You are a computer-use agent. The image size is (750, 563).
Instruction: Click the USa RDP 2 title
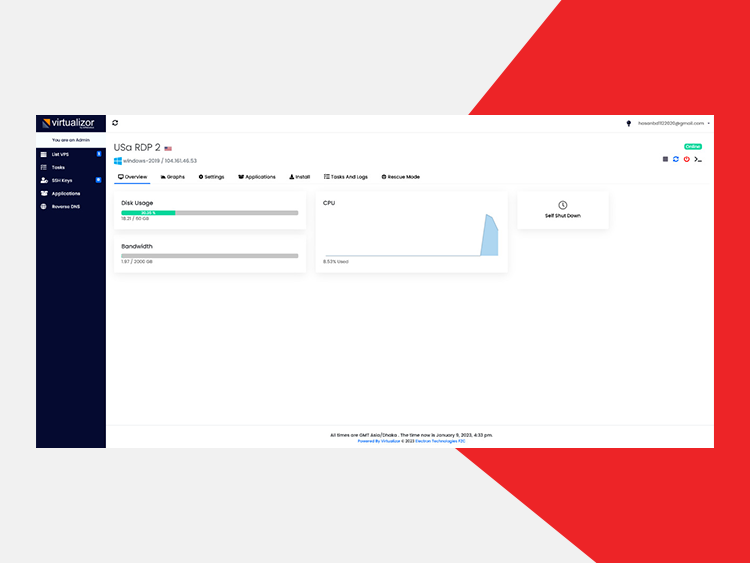pyautogui.click(x=137, y=147)
